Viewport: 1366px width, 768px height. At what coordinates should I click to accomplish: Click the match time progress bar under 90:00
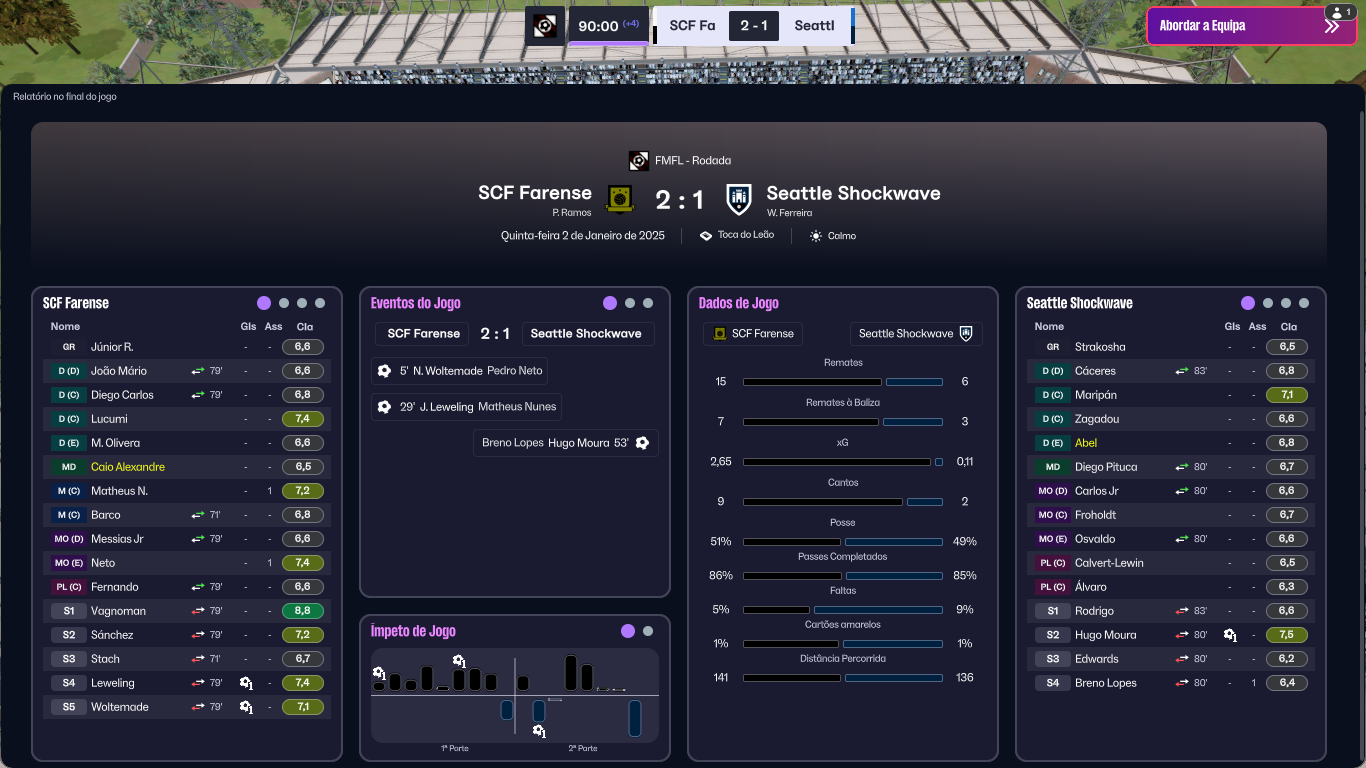pos(608,43)
